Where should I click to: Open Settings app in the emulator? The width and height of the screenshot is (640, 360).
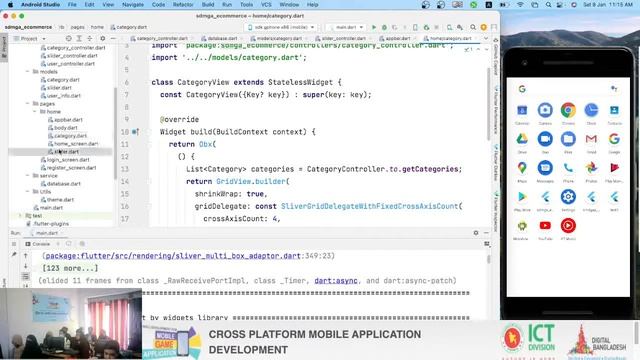tap(568, 197)
